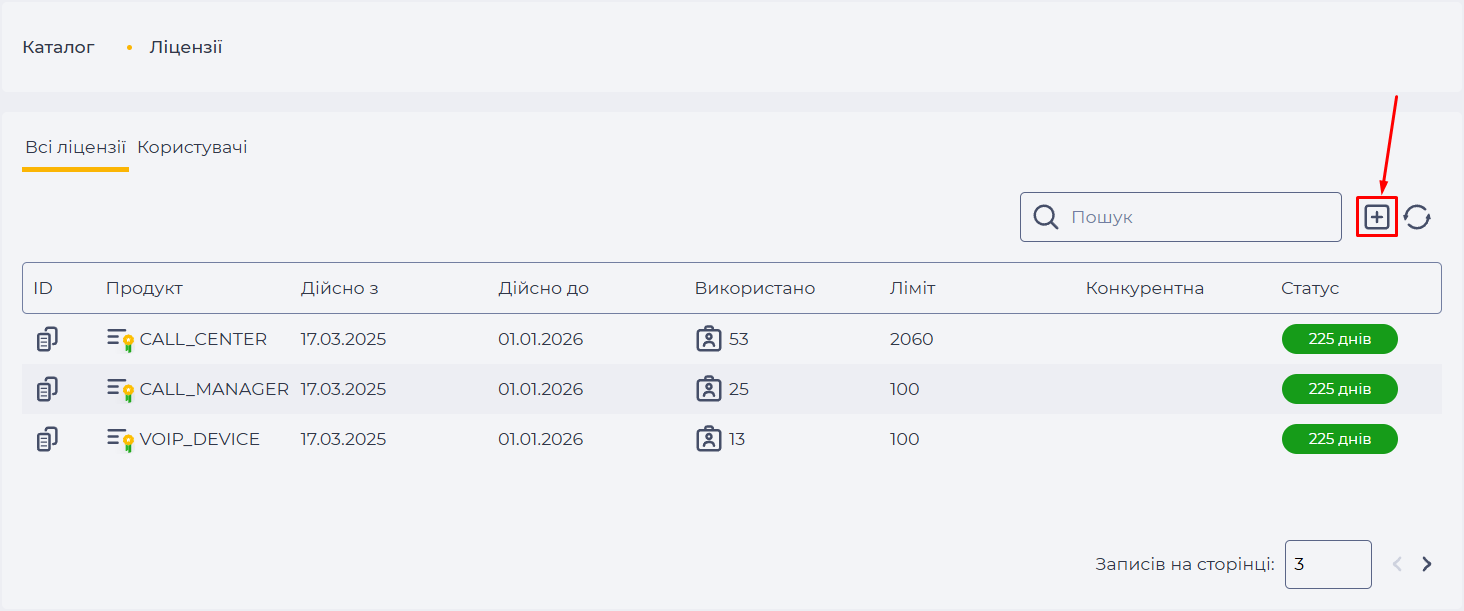
Task: Go to next page with right chevron
Action: click(1427, 564)
